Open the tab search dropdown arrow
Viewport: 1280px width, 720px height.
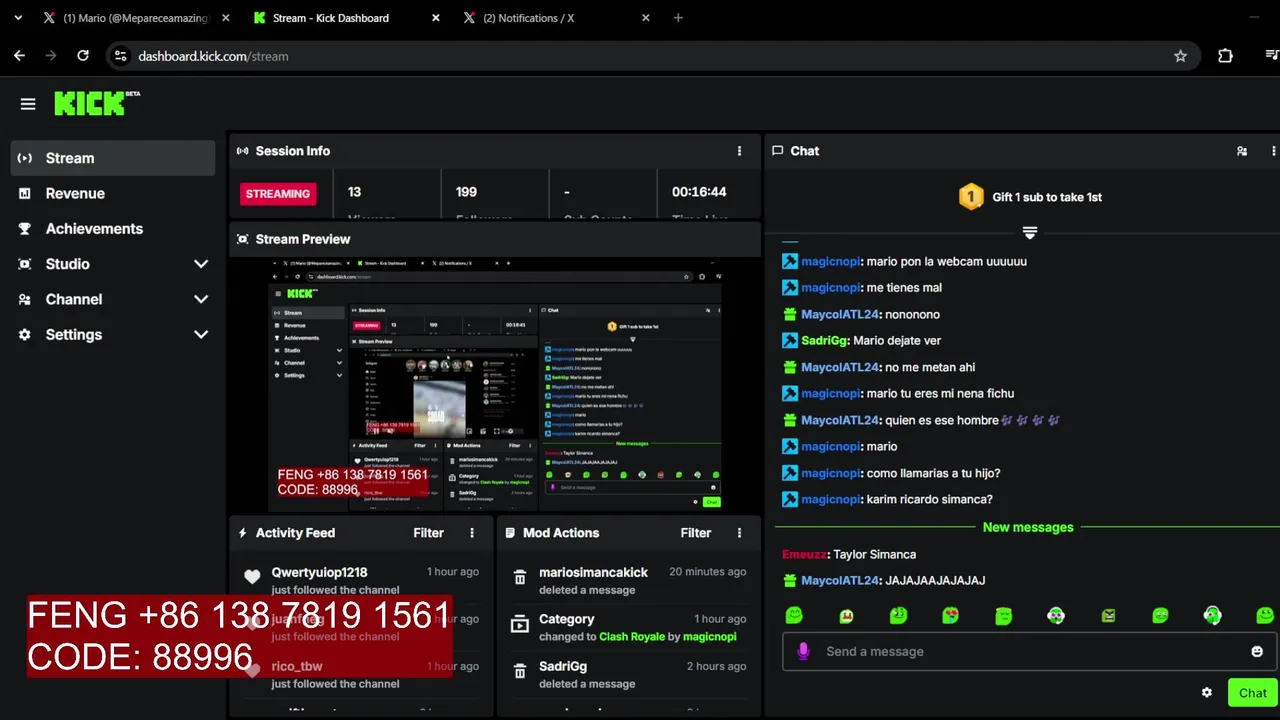coord(18,18)
